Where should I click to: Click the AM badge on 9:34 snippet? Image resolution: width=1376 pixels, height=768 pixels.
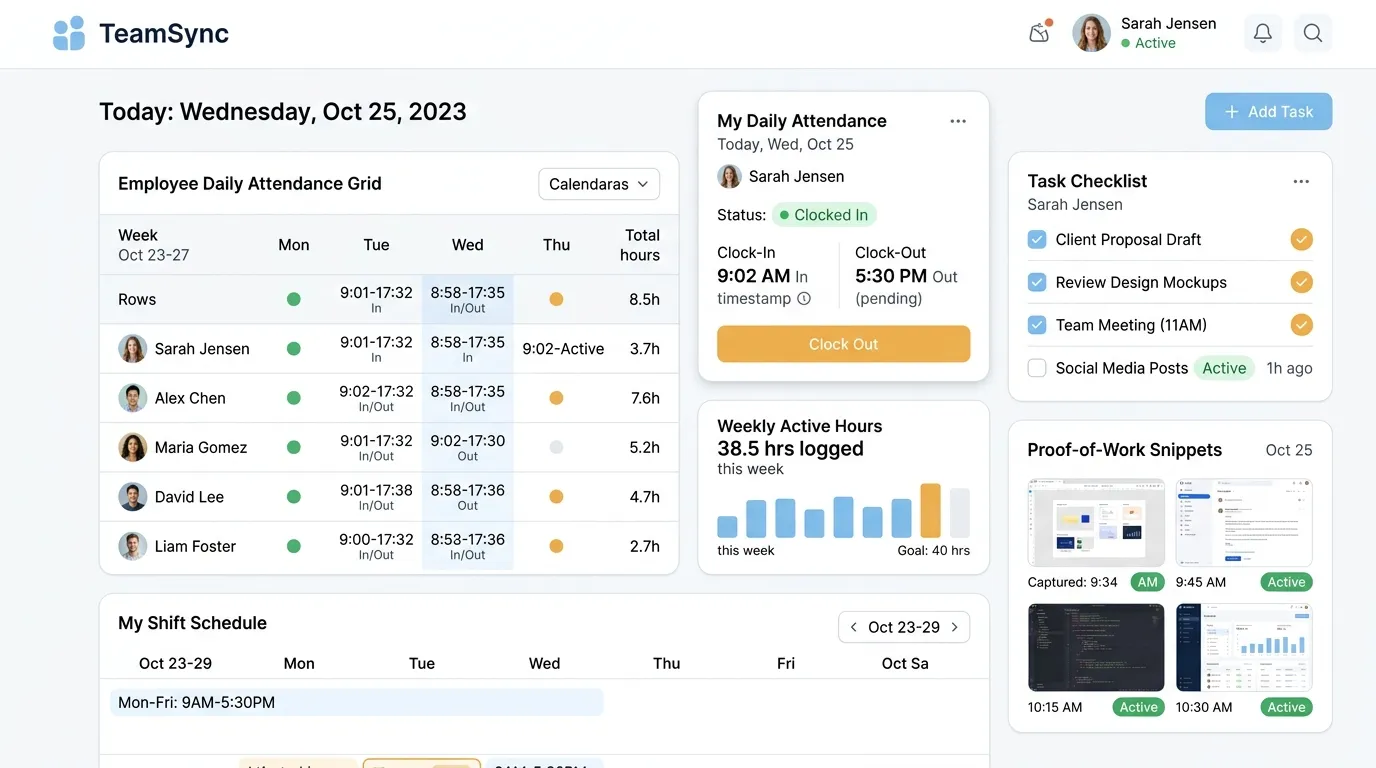(x=1147, y=582)
